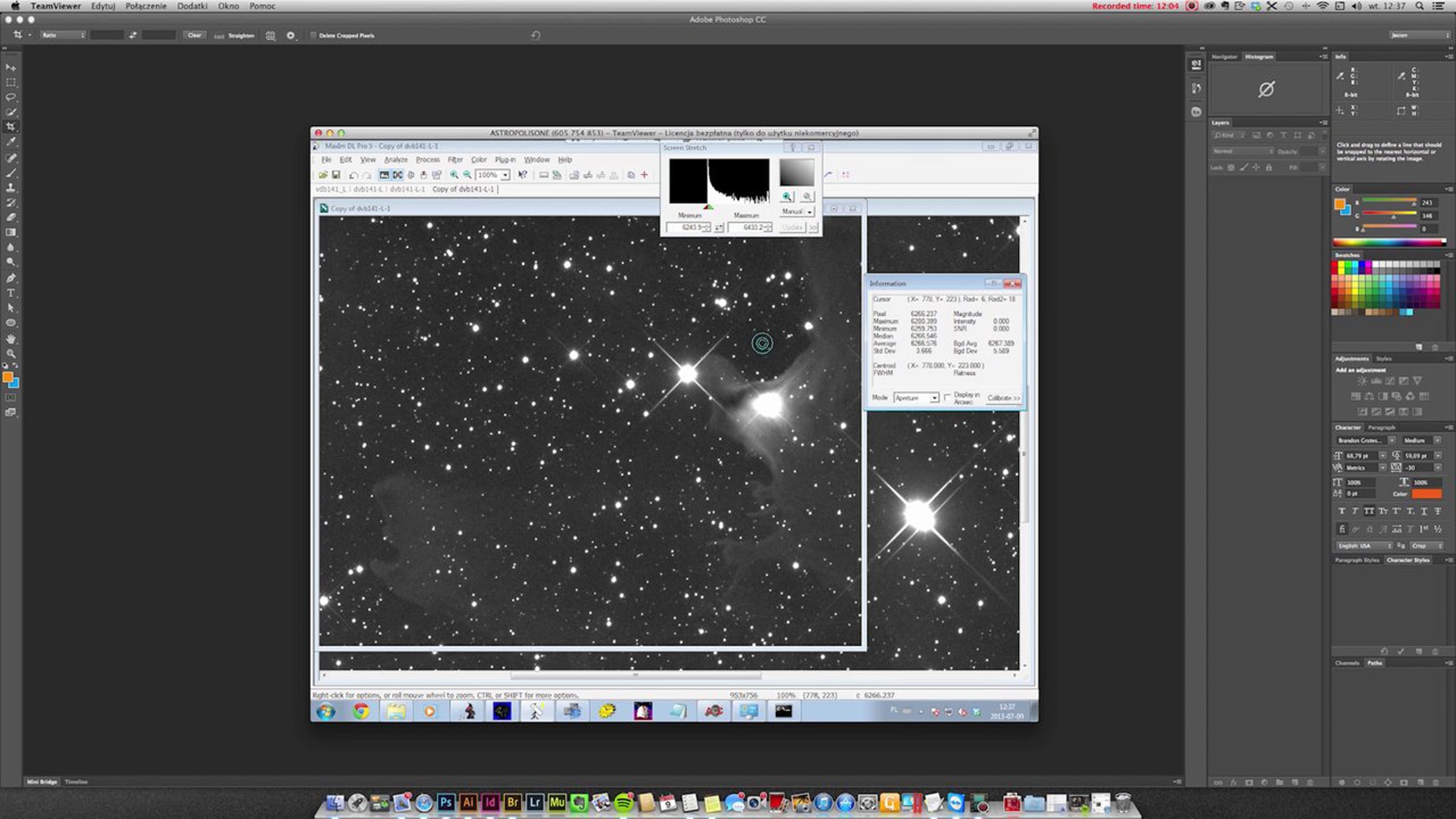The image size is (1456, 819).
Task: Select the Type tool
Action: pos(10,293)
